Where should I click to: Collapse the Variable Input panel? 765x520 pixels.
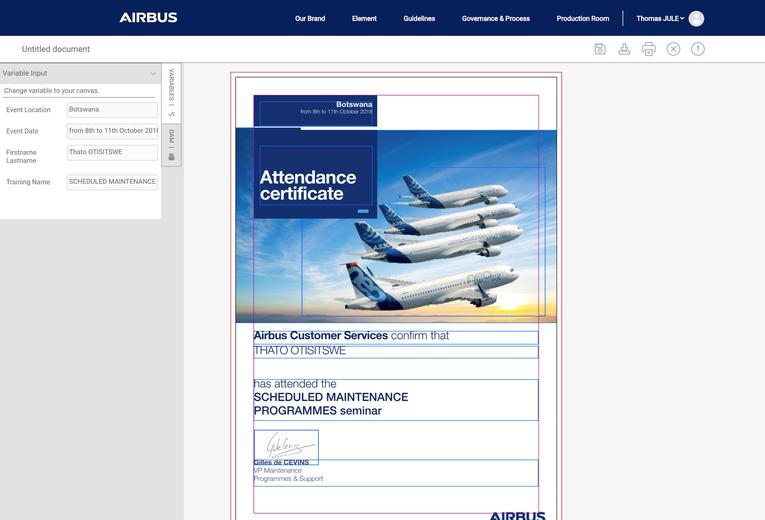click(153, 74)
